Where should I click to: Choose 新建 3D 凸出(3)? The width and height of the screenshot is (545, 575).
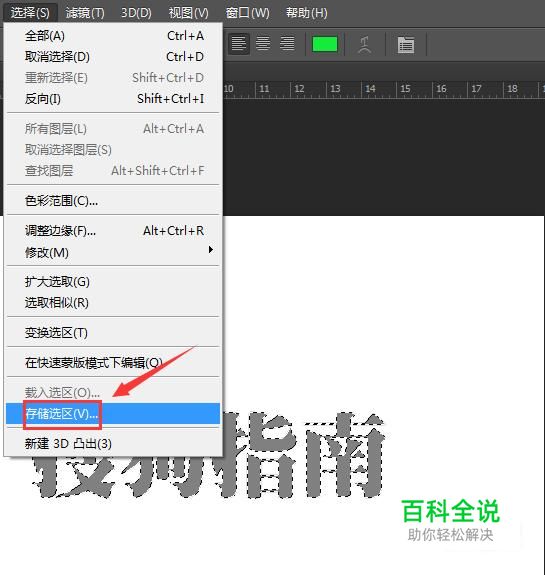click(113, 444)
